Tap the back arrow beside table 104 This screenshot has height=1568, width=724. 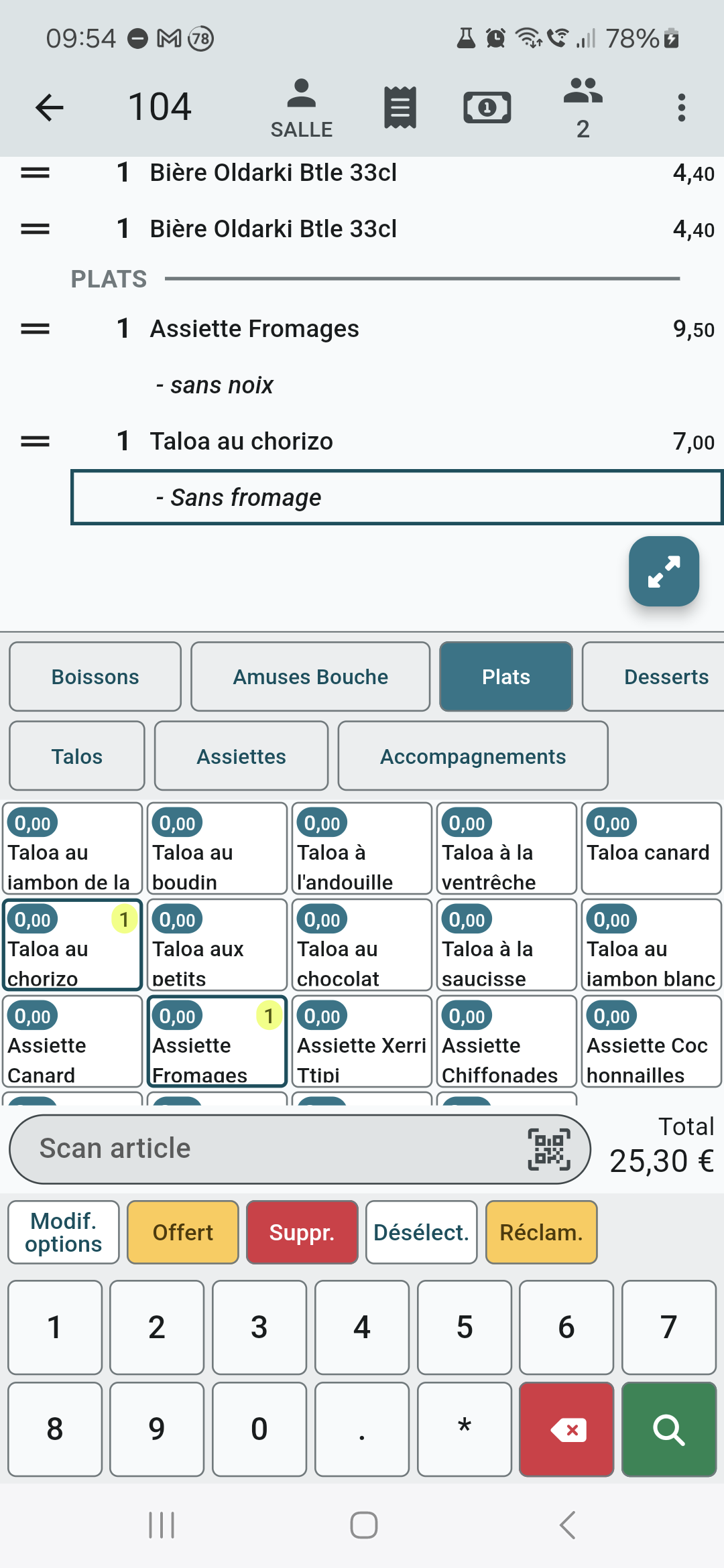(49, 107)
